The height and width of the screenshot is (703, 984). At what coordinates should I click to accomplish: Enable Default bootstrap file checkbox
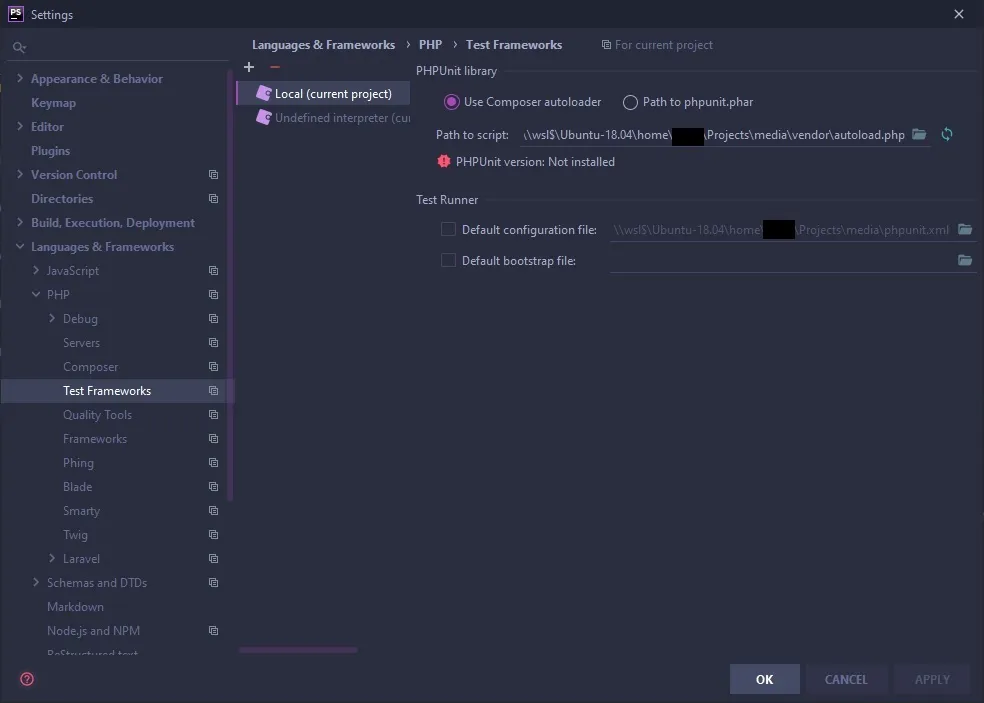pyautogui.click(x=448, y=260)
